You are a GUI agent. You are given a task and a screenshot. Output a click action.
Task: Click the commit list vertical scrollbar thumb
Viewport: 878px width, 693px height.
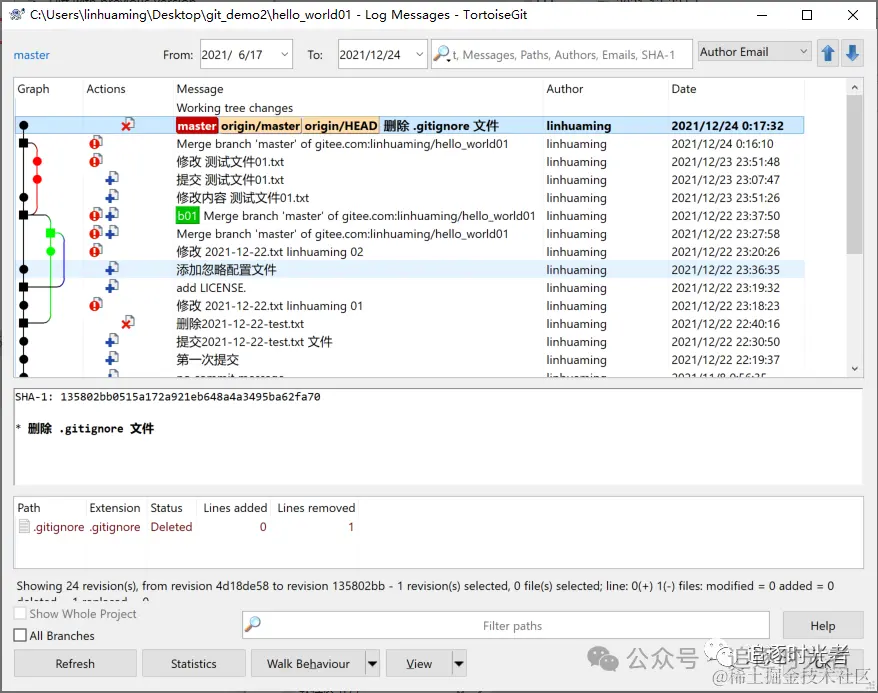854,174
